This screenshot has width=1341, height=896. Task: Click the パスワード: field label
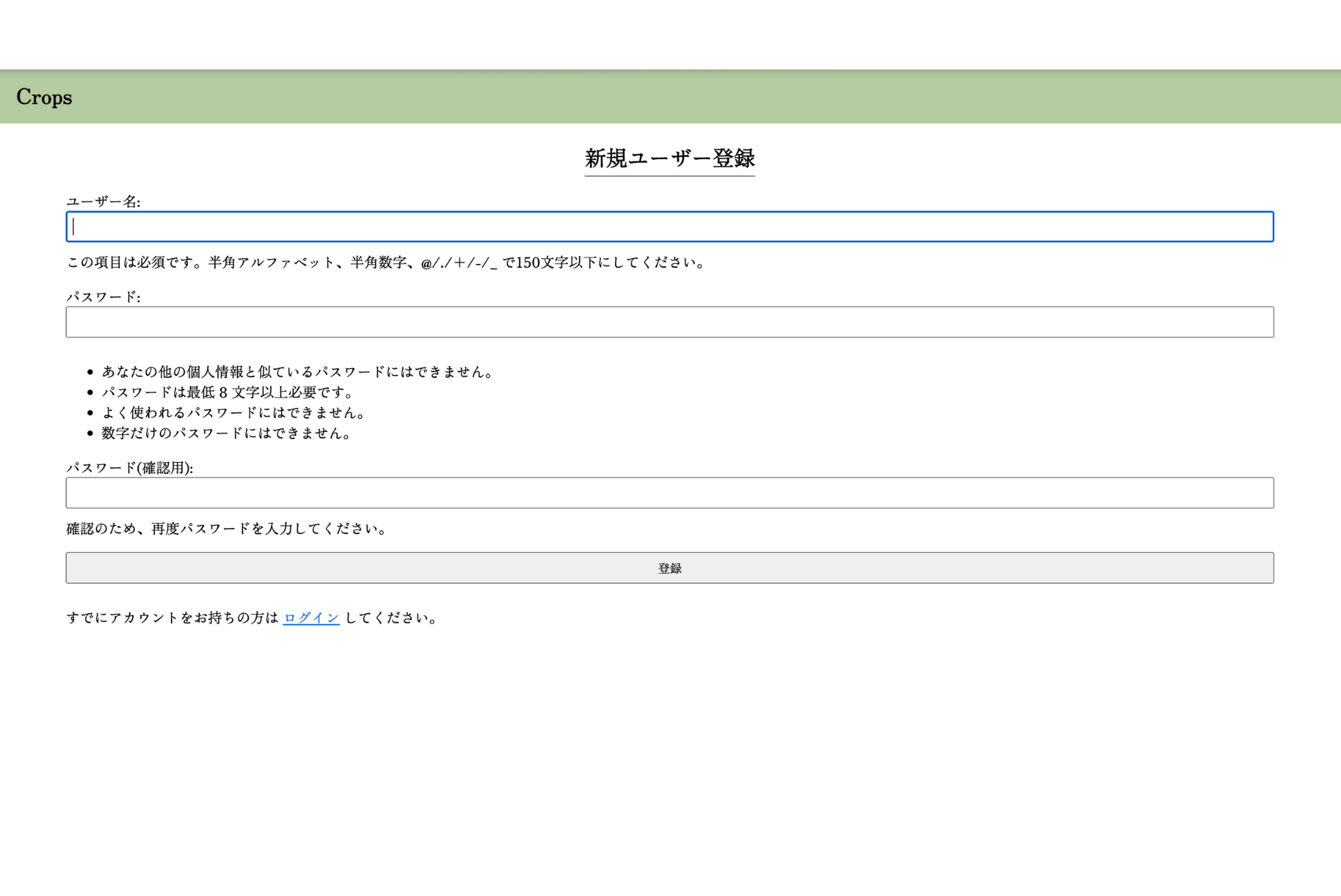click(103, 297)
